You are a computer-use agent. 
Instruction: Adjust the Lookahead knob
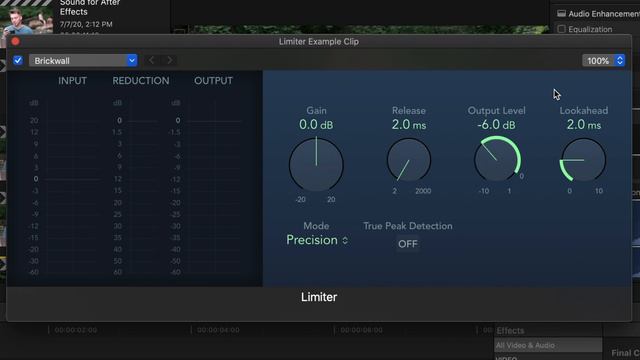[x=583, y=160]
